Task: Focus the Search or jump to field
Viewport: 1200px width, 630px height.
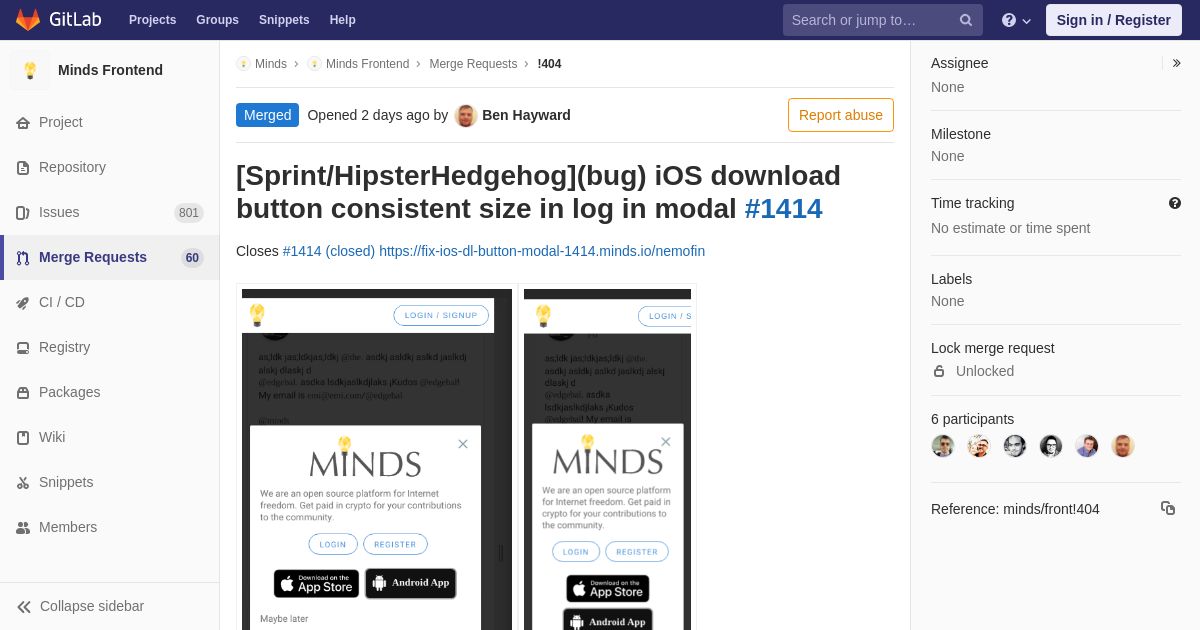Action: [883, 20]
